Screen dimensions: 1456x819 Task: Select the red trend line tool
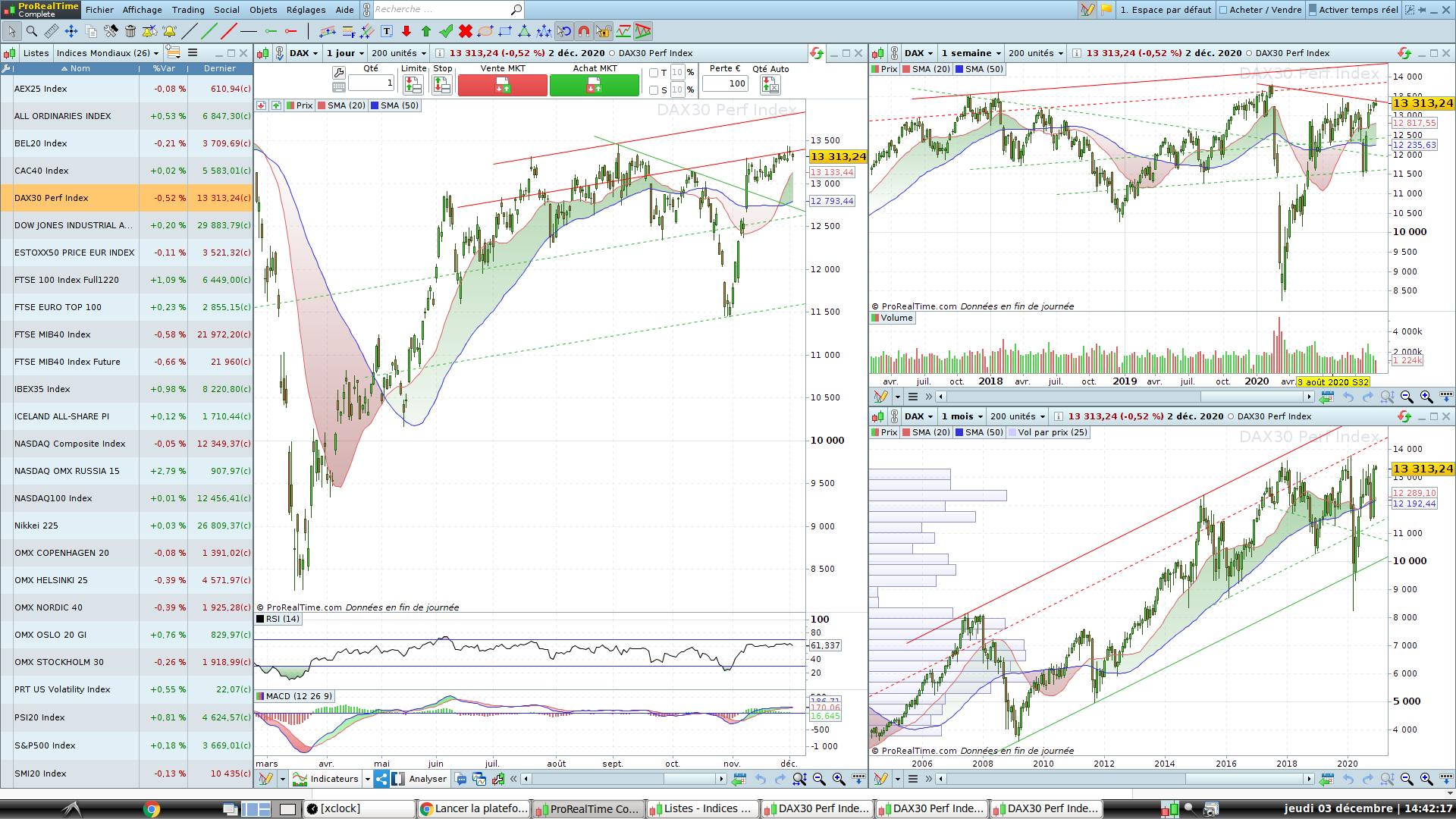point(229,31)
